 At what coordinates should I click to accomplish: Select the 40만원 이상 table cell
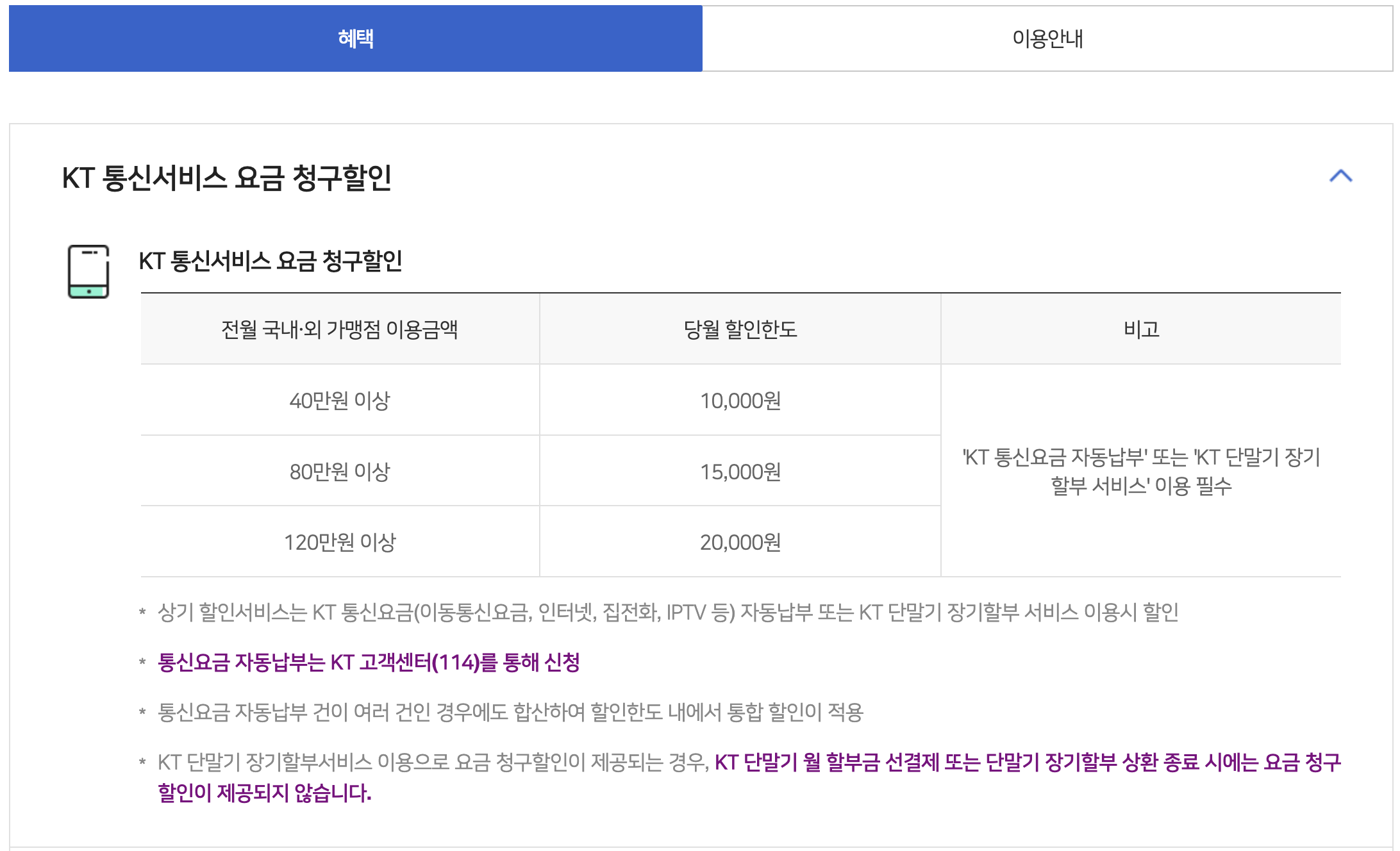coord(340,401)
